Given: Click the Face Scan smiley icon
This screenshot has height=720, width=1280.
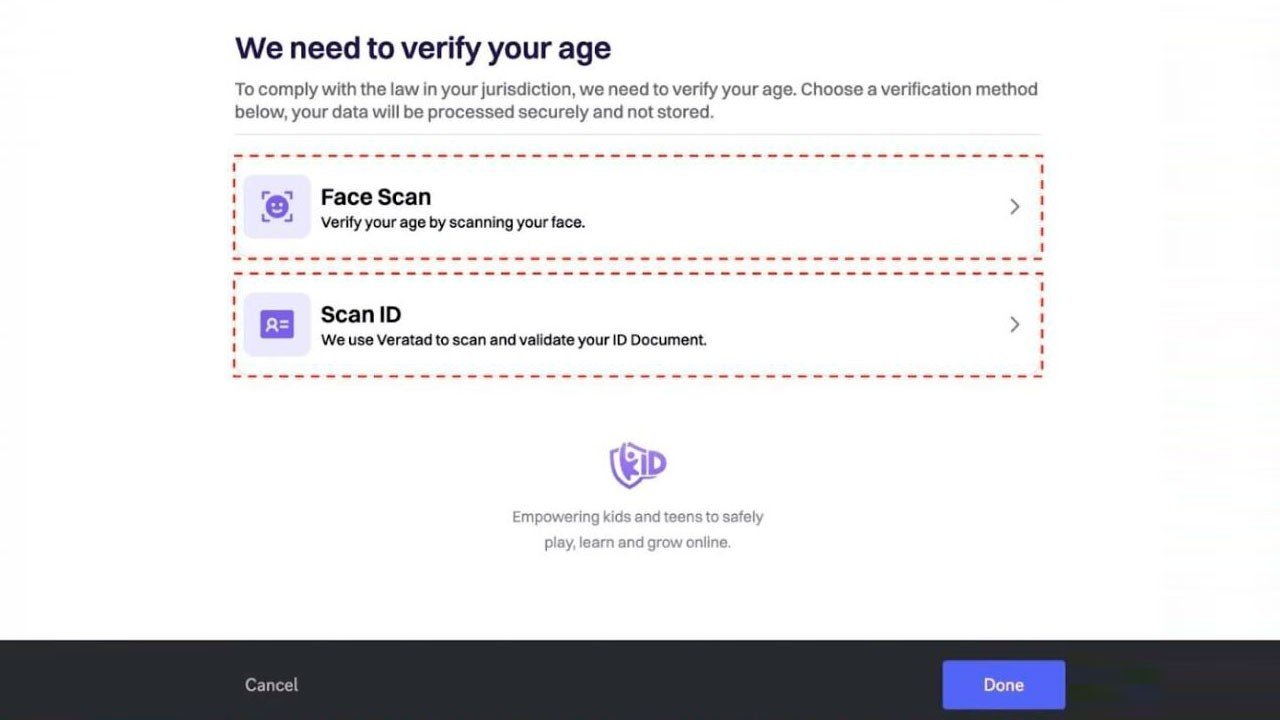Looking at the screenshot, I should [x=277, y=207].
